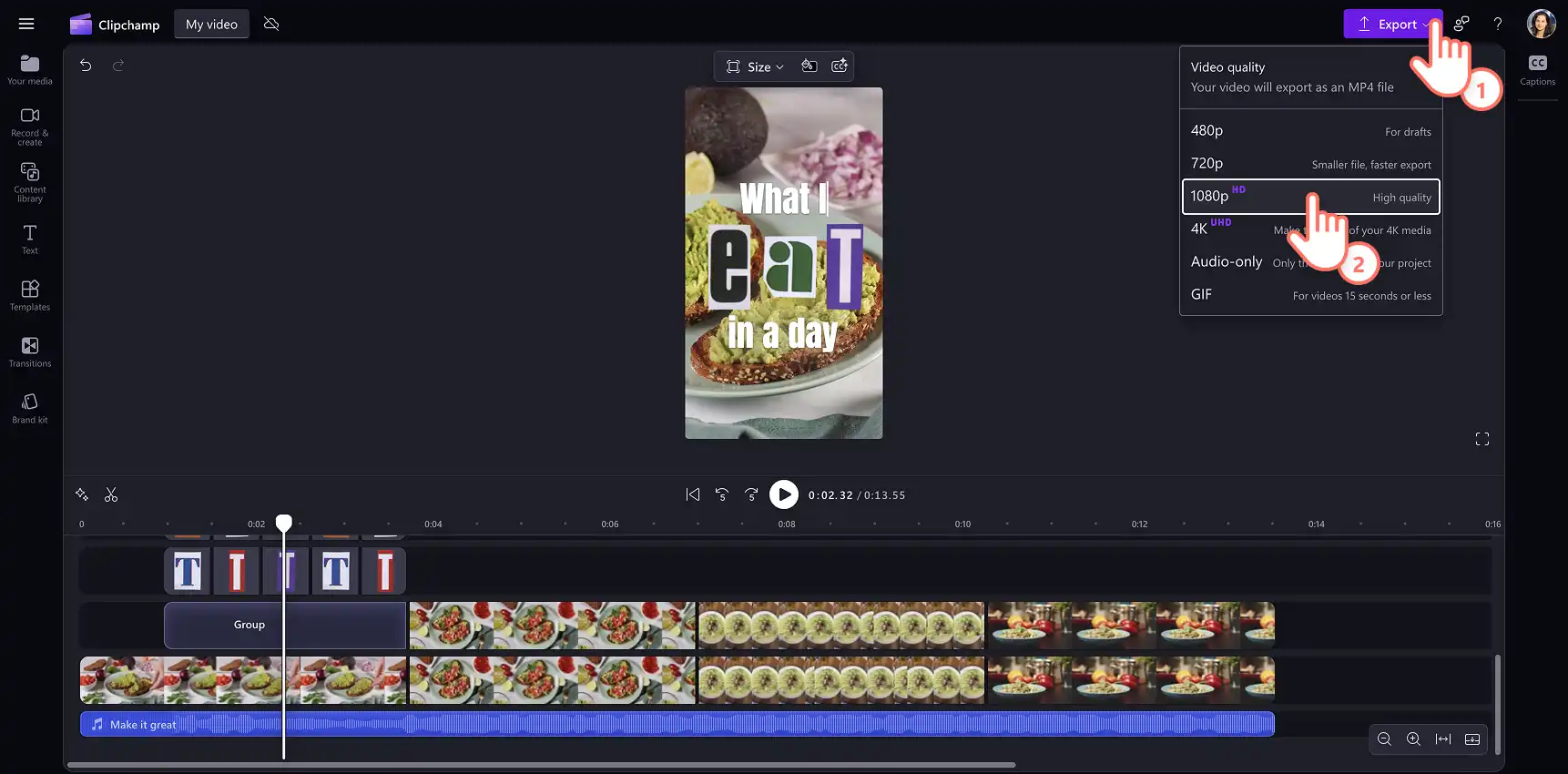Redo the last action
This screenshot has width=1568, height=774.
(117, 66)
